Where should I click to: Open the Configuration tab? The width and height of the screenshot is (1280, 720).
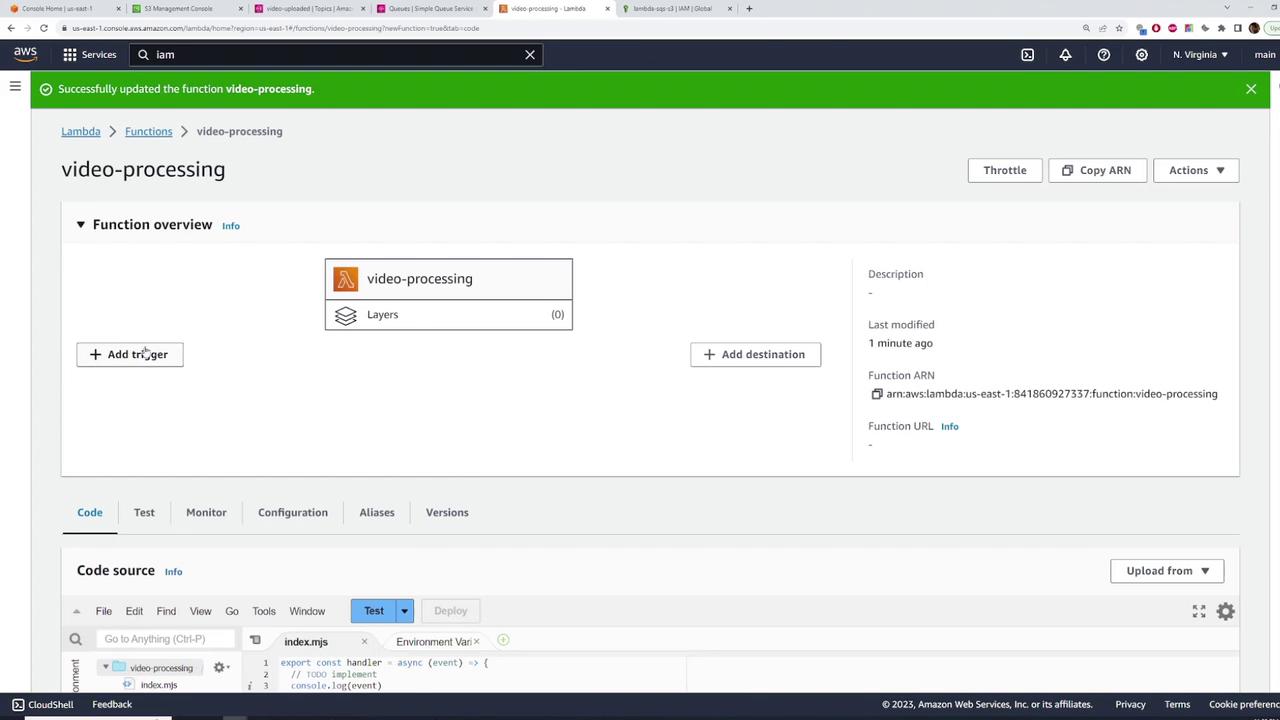pos(293,512)
